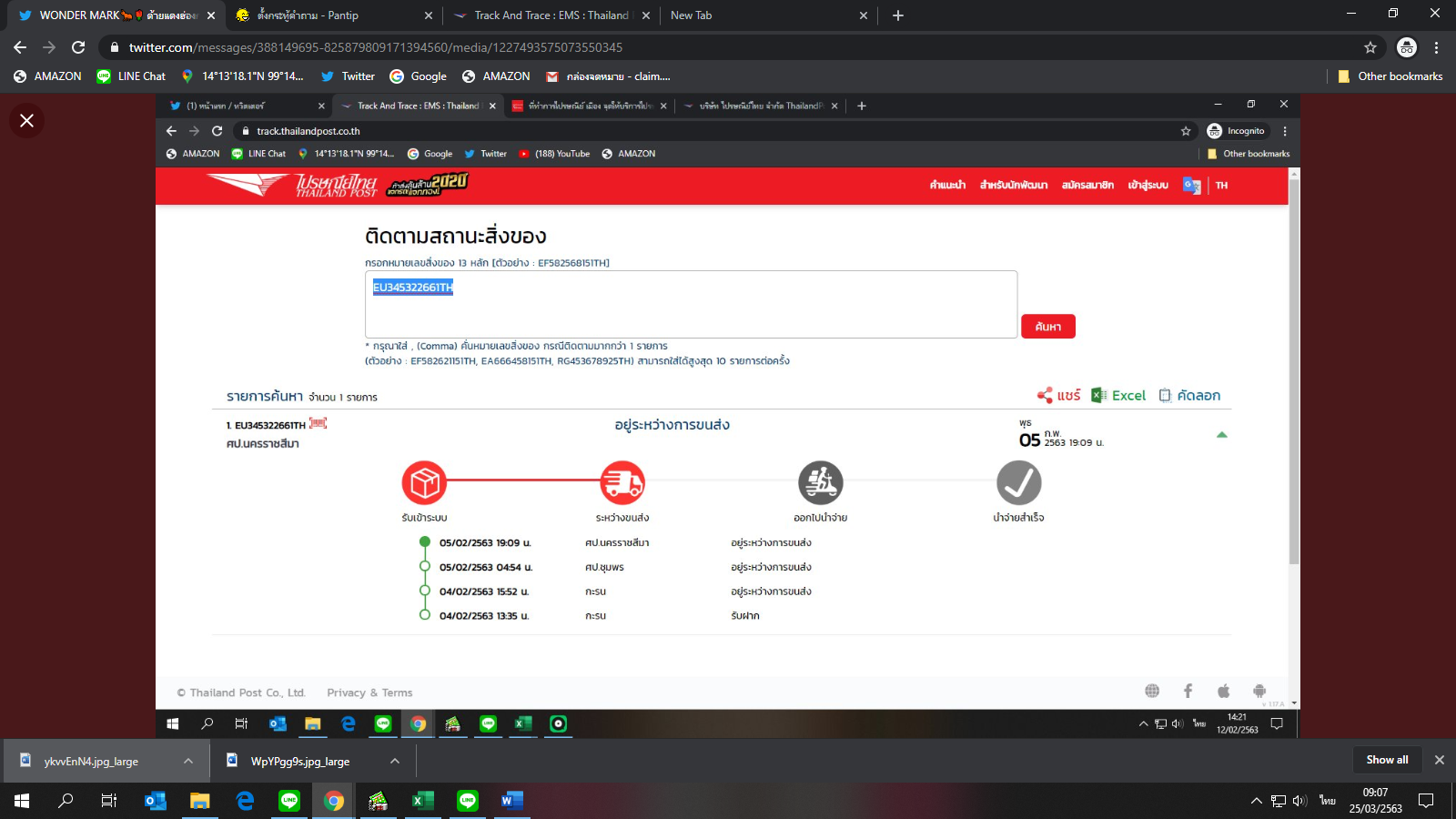Click the Android icon in the page footer
The image size is (1456, 819).
point(1259,692)
